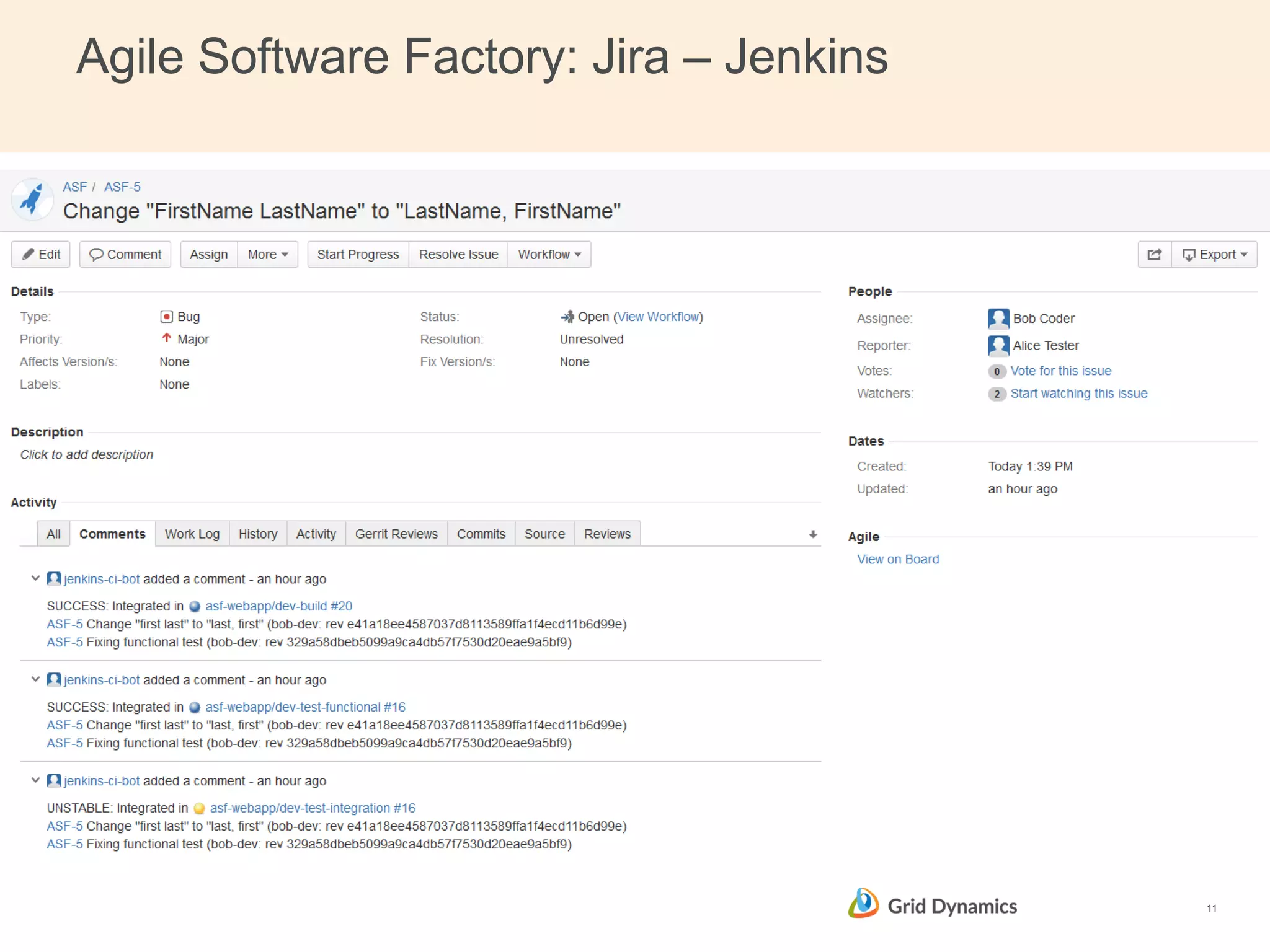Open the Source tab

pos(544,534)
